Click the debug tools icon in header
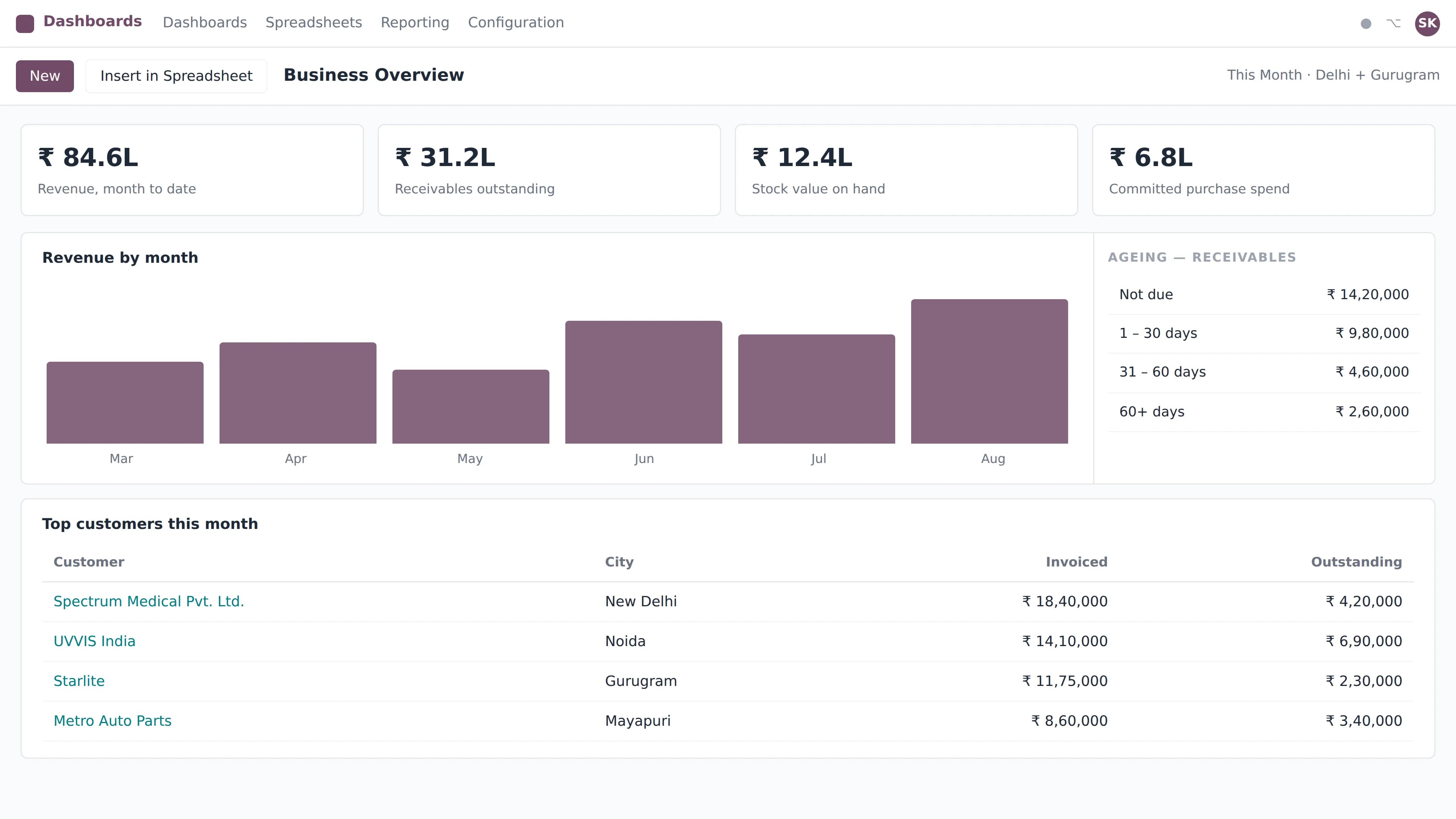This screenshot has height=819, width=1456. click(1393, 23)
